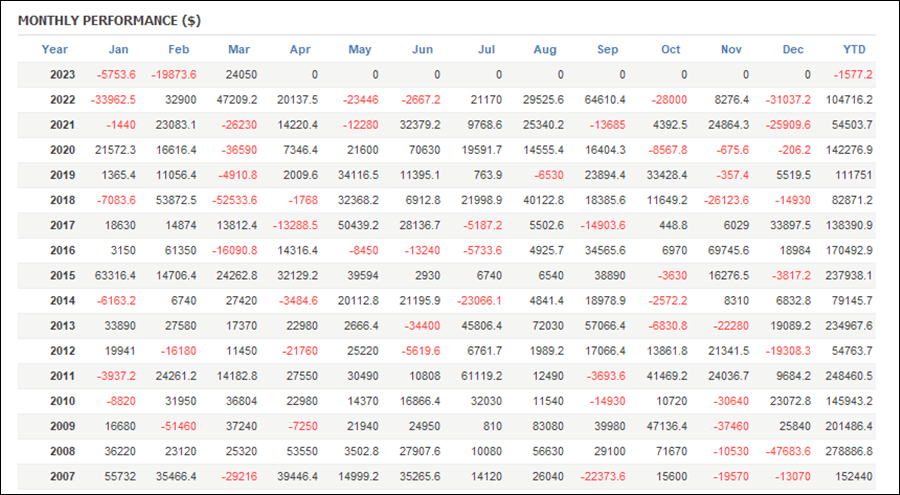This screenshot has width=900, height=495.
Task: Click the 2011 YTD value 248460.5
Action: 849,376
